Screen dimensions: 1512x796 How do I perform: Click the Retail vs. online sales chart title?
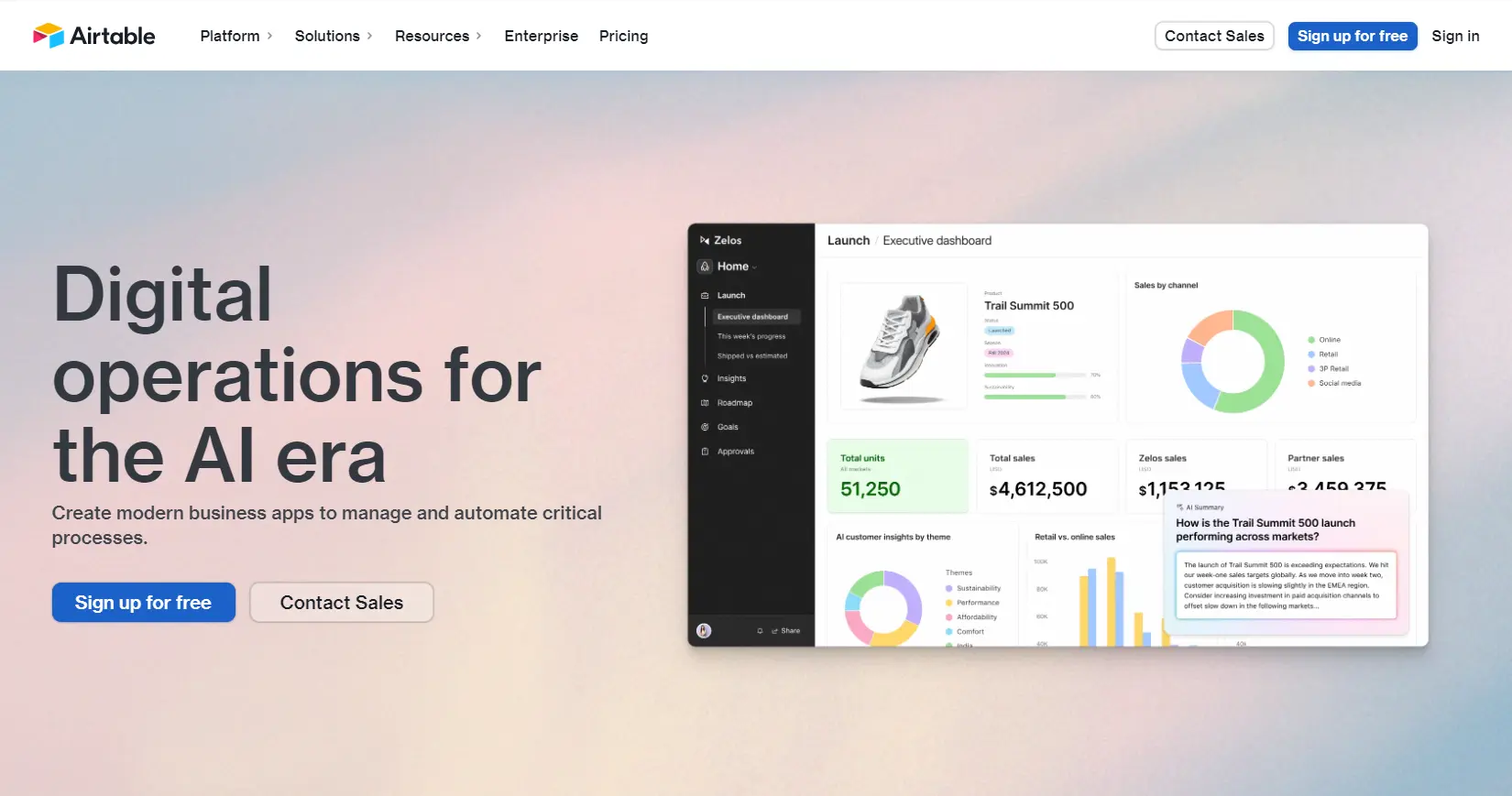point(1075,537)
